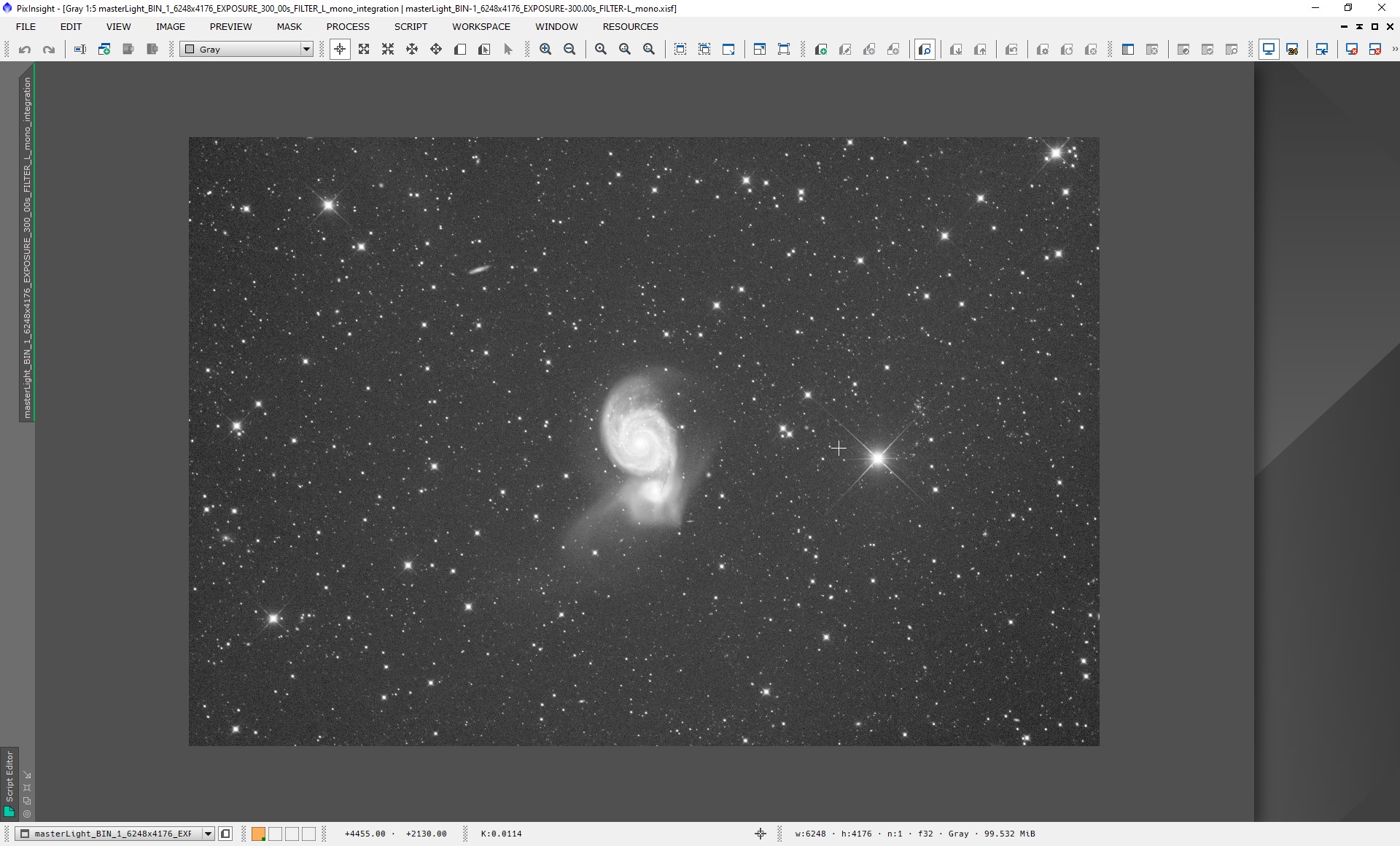Screen dimensions: 1400x846
Task: Click the arrow icon beside Script Editor
Action: 27,775
